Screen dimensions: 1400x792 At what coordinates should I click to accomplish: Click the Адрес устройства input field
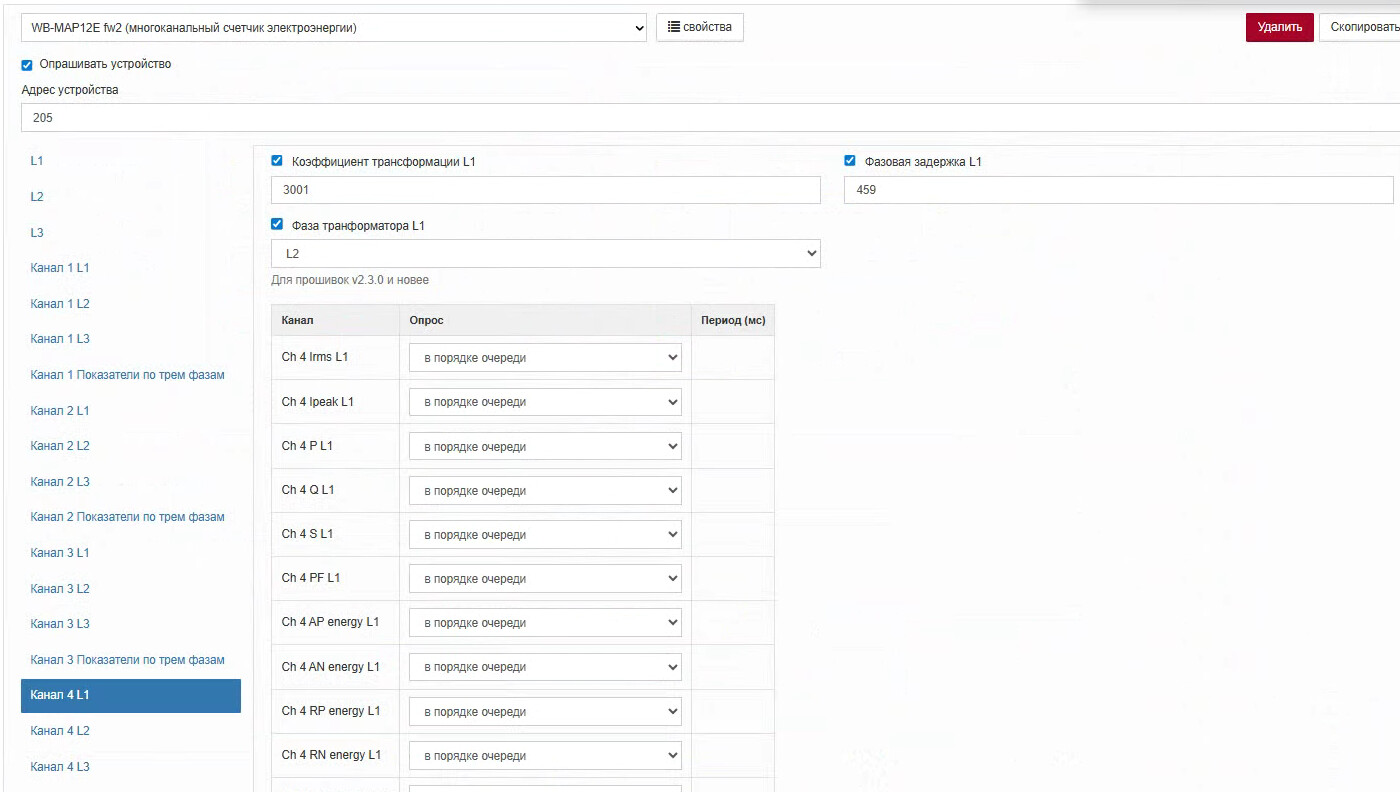click(x=700, y=118)
